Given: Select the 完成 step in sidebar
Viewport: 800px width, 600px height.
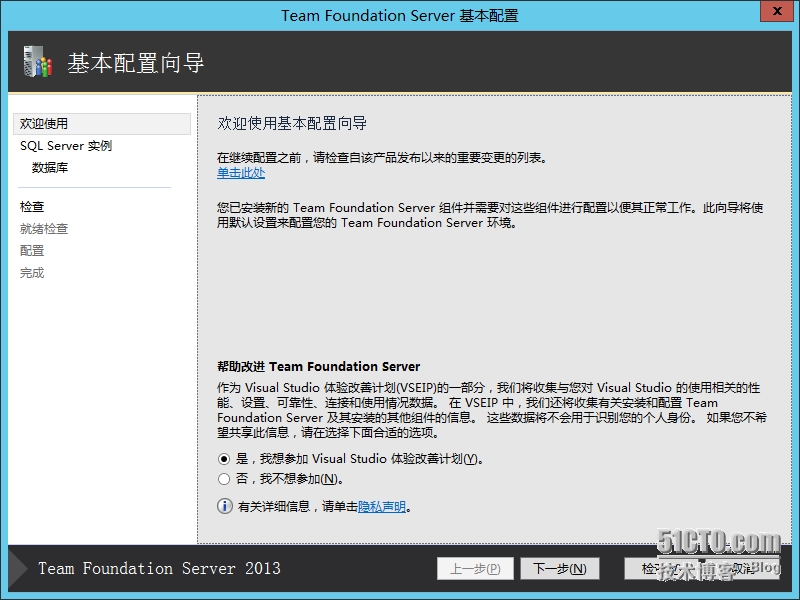Looking at the screenshot, I should (x=32, y=273).
